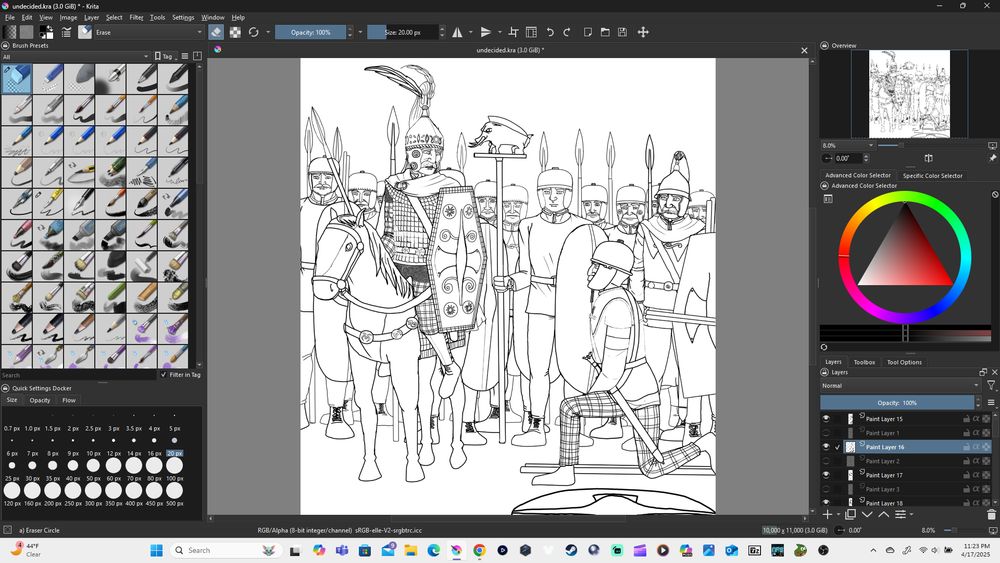Open the Filter menu
Screen dimensions: 1000x563
pyautogui.click(x=136, y=17)
